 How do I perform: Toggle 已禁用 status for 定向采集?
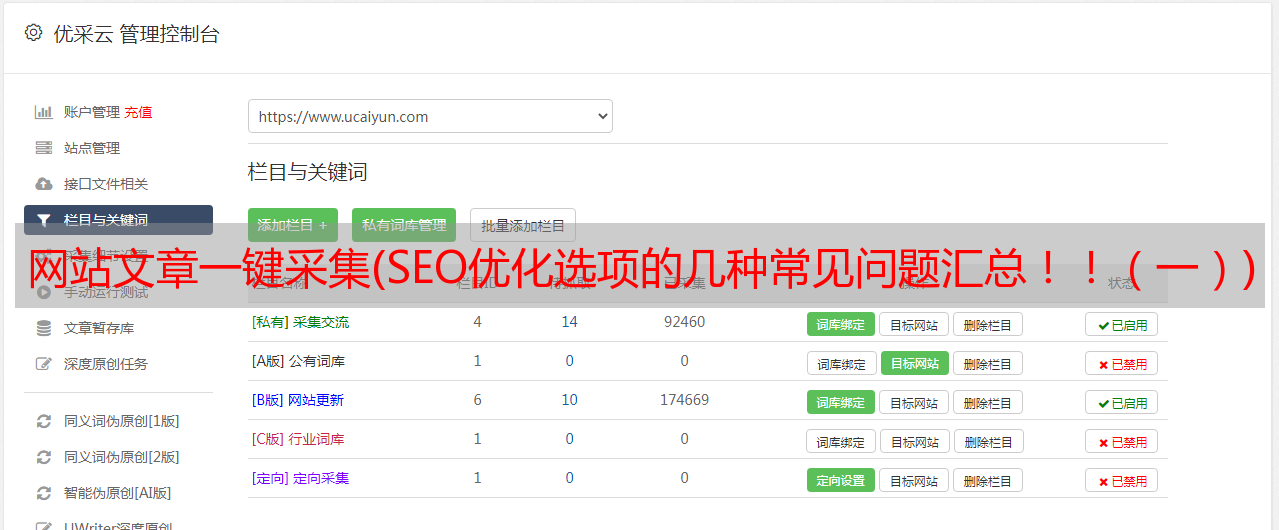[1121, 480]
